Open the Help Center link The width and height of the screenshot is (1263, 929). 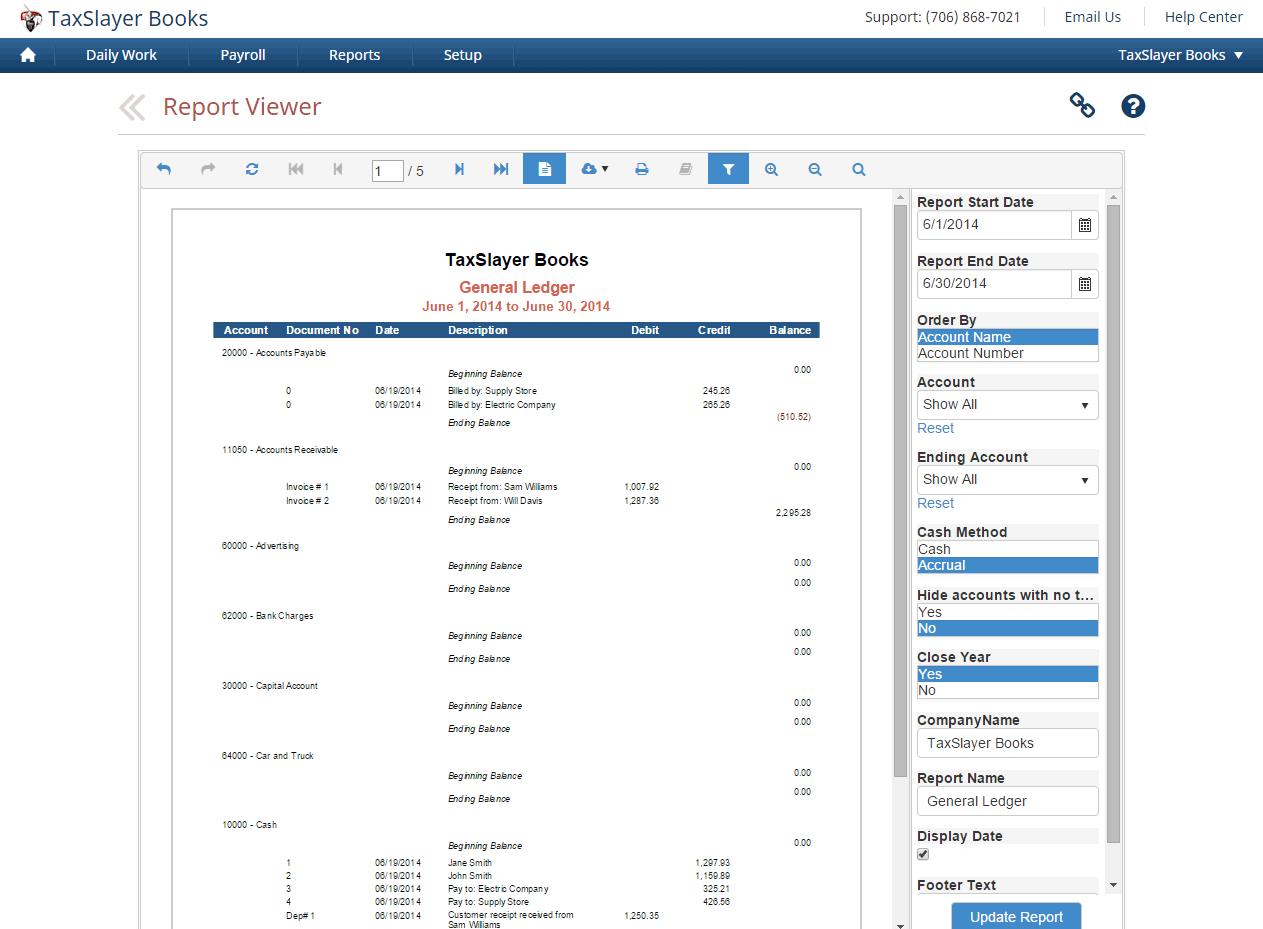point(1204,17)
